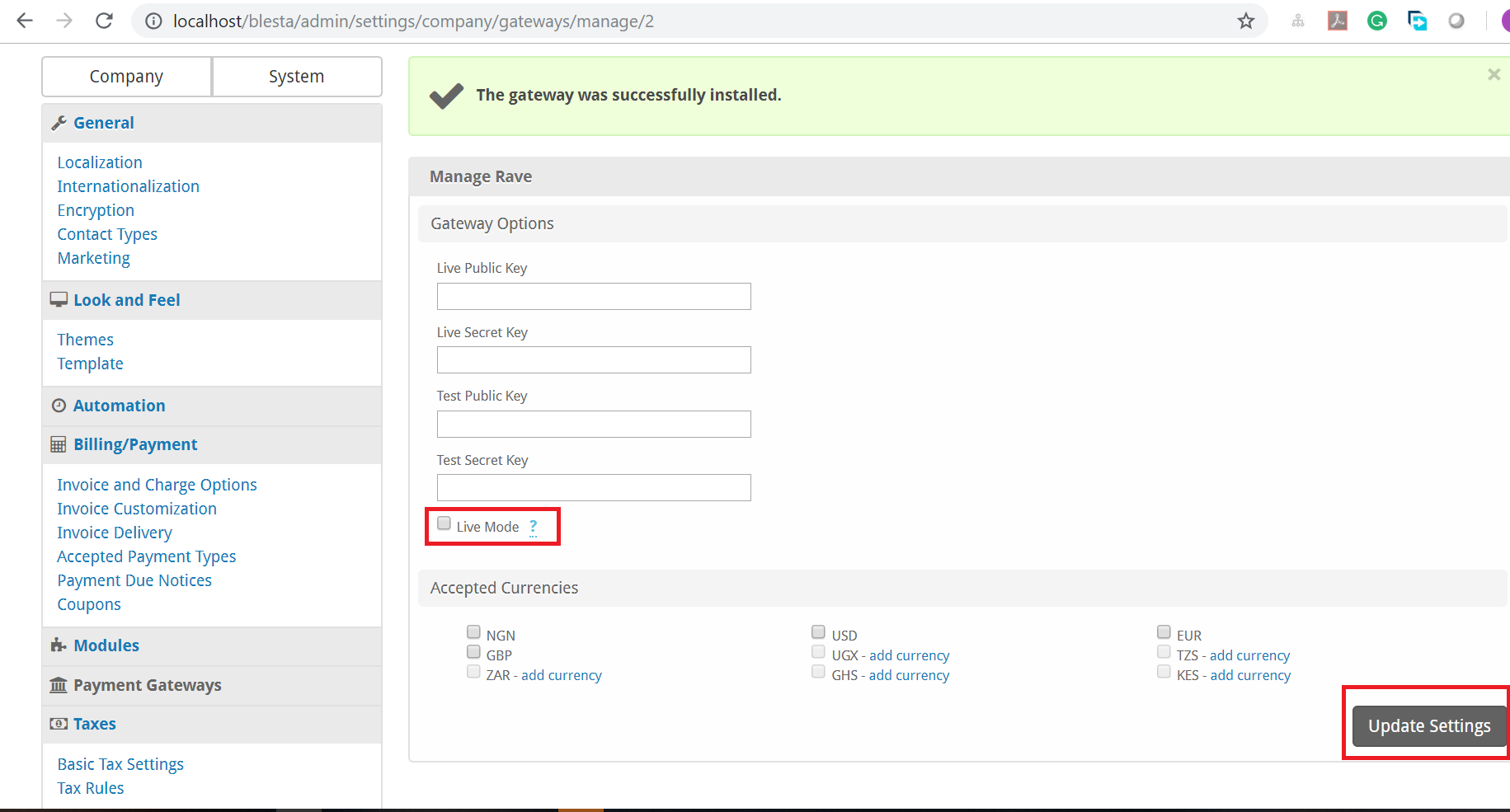Expand the Modules section

pyautogui.click(x=106, y=645)
